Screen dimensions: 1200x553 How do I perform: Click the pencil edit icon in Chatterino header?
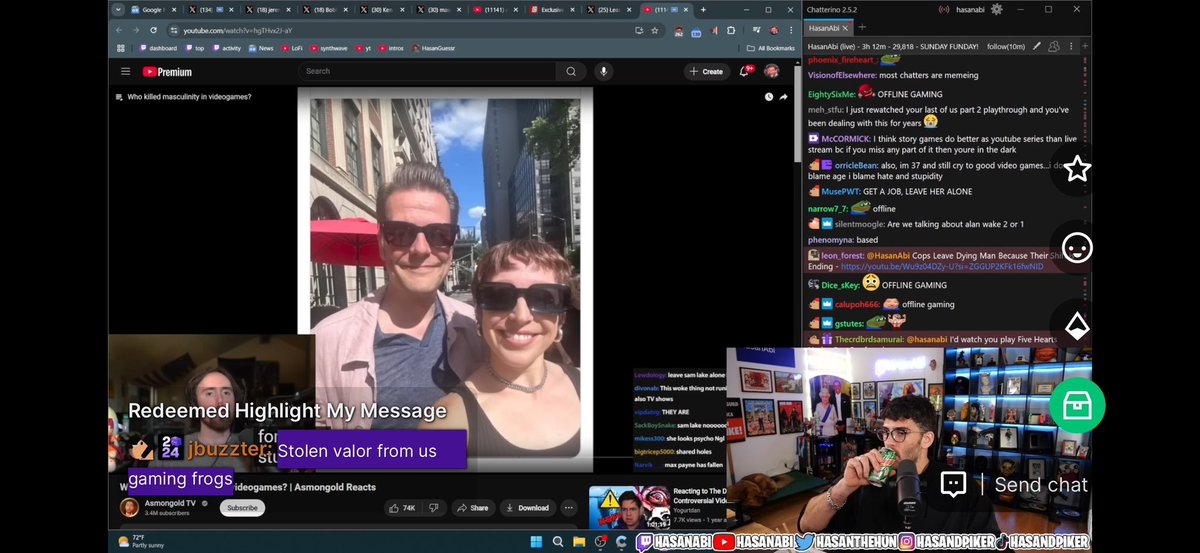[1038, 46]
